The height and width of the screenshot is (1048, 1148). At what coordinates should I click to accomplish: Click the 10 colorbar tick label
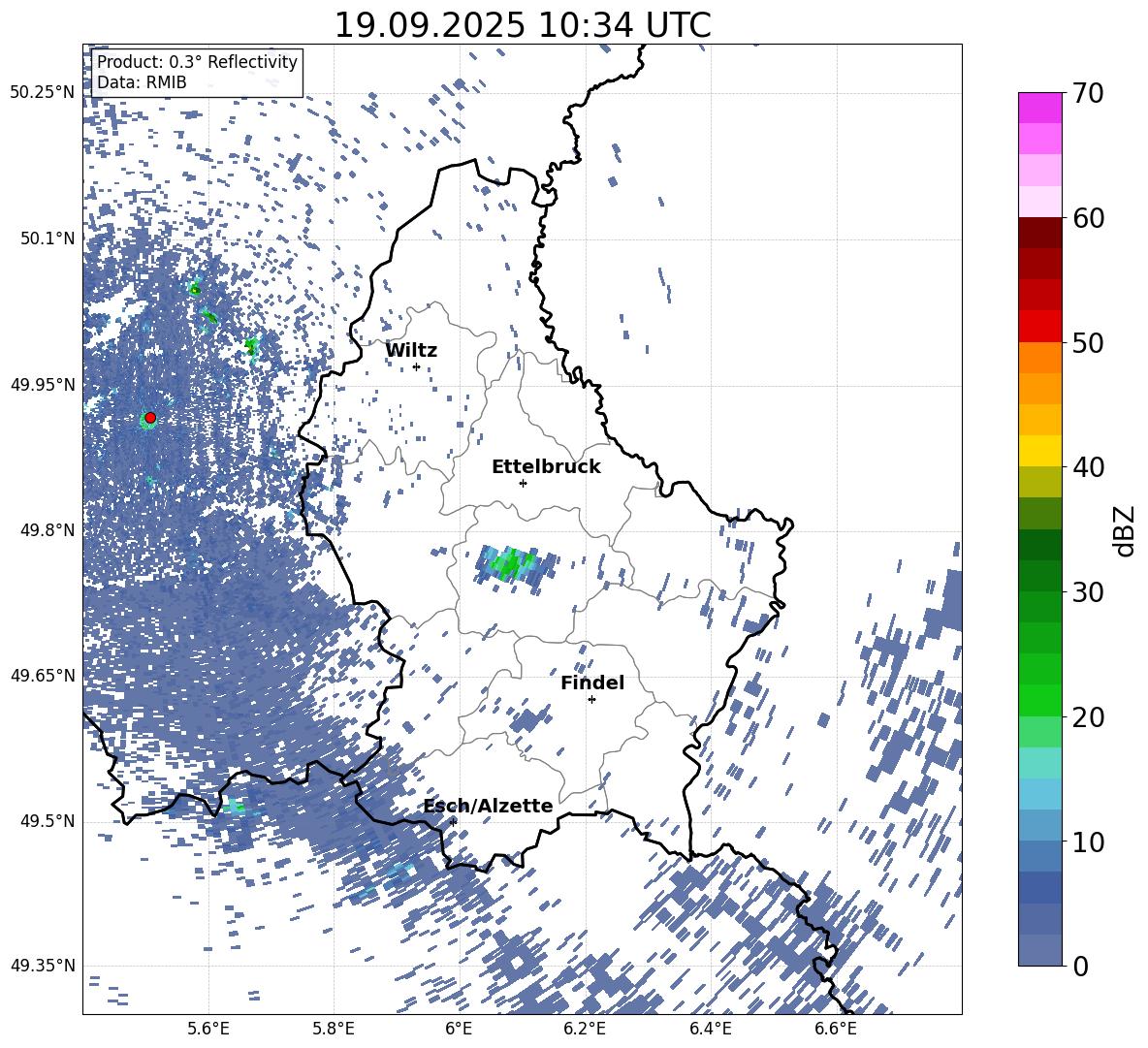pyautogui.click(x=1088, y=842)
